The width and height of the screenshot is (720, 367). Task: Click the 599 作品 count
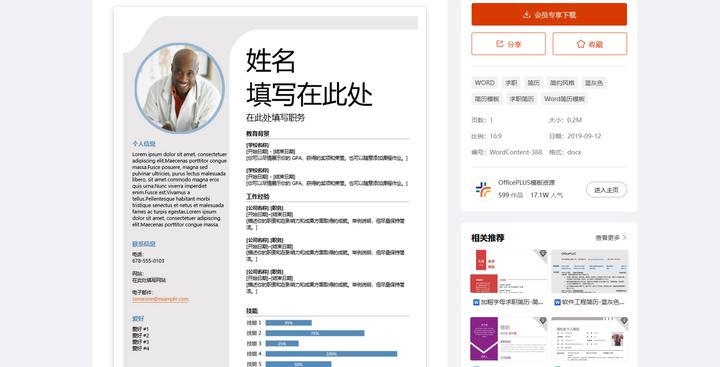pos(510,195)
